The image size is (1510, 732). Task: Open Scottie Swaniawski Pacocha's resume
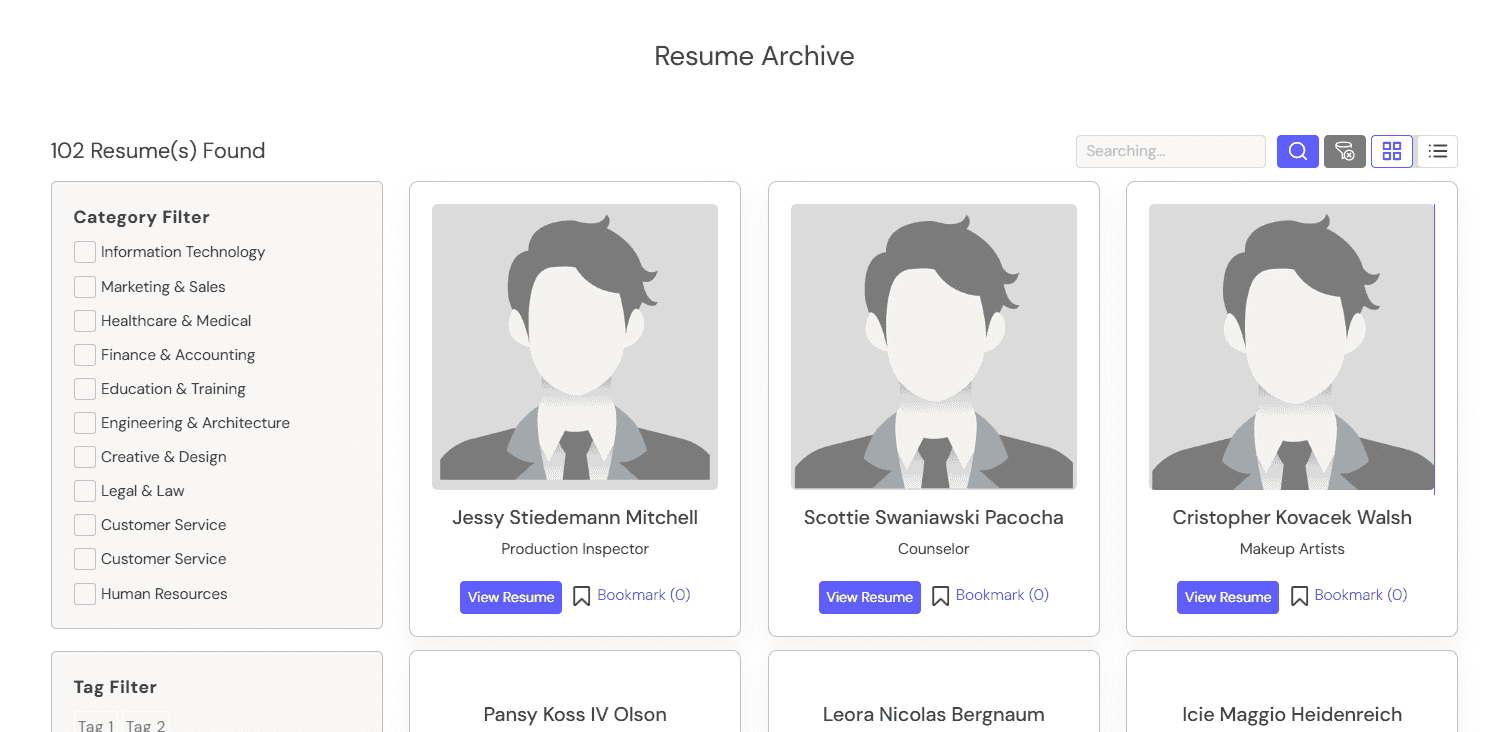tap(869, 597)
